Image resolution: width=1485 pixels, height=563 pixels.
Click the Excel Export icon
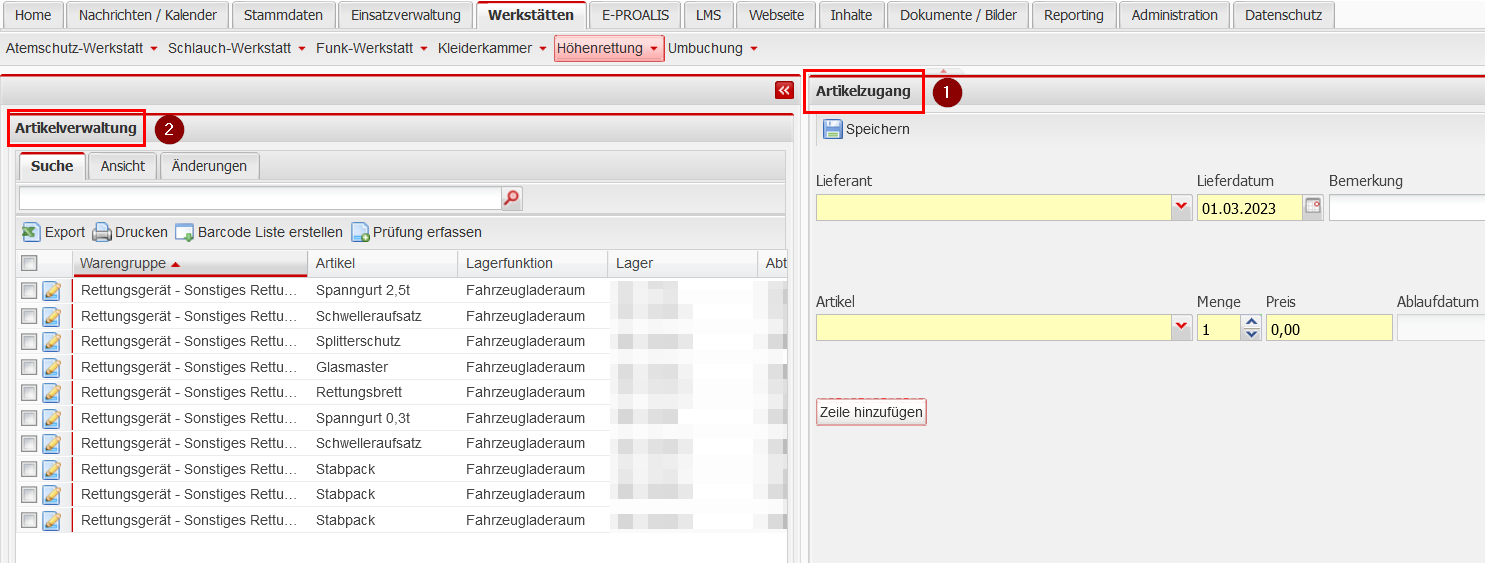(31, 232)
